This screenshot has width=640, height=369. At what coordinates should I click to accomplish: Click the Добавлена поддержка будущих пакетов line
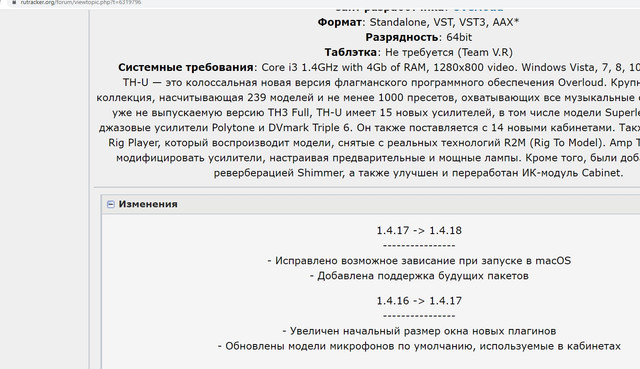[x=419, y=276]
